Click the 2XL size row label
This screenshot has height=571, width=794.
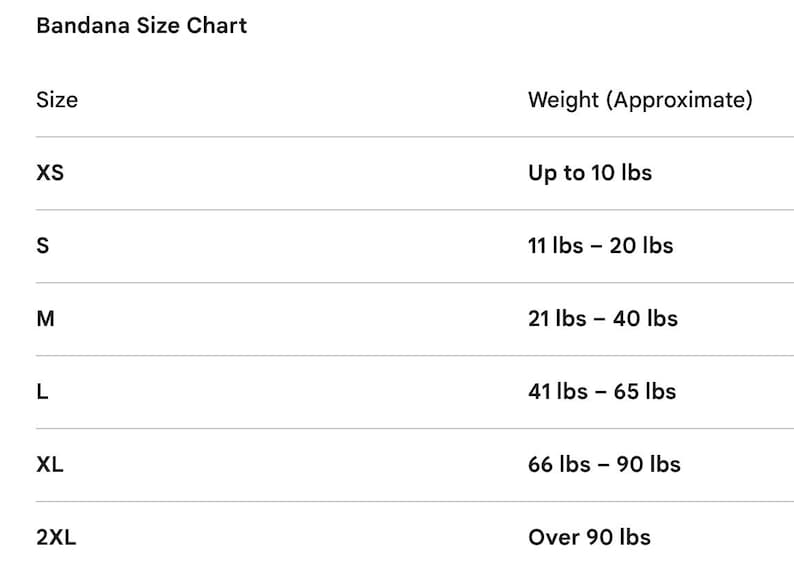click(56, 537)
